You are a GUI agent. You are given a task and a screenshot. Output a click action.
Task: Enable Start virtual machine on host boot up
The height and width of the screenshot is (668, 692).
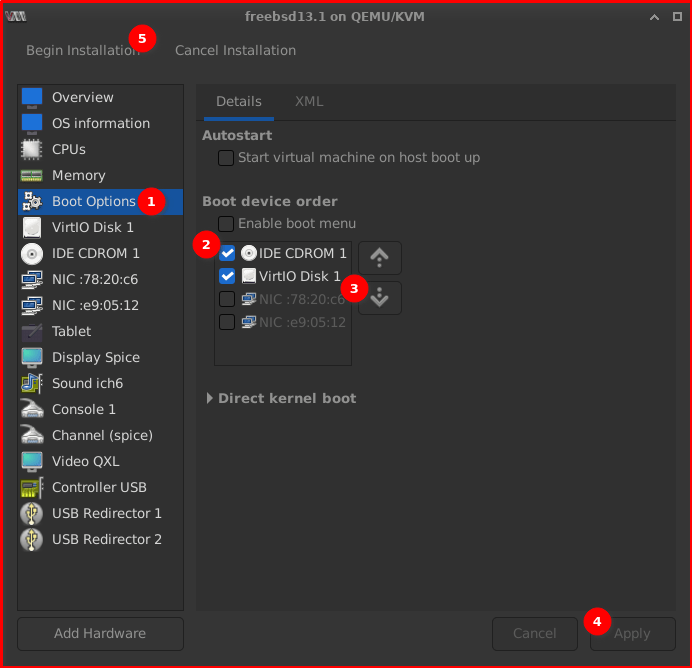[226, 158]
